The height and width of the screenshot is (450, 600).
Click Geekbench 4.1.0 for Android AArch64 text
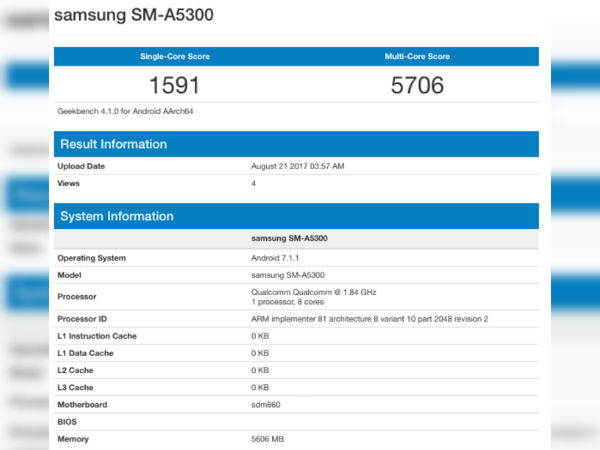[125, 111]
